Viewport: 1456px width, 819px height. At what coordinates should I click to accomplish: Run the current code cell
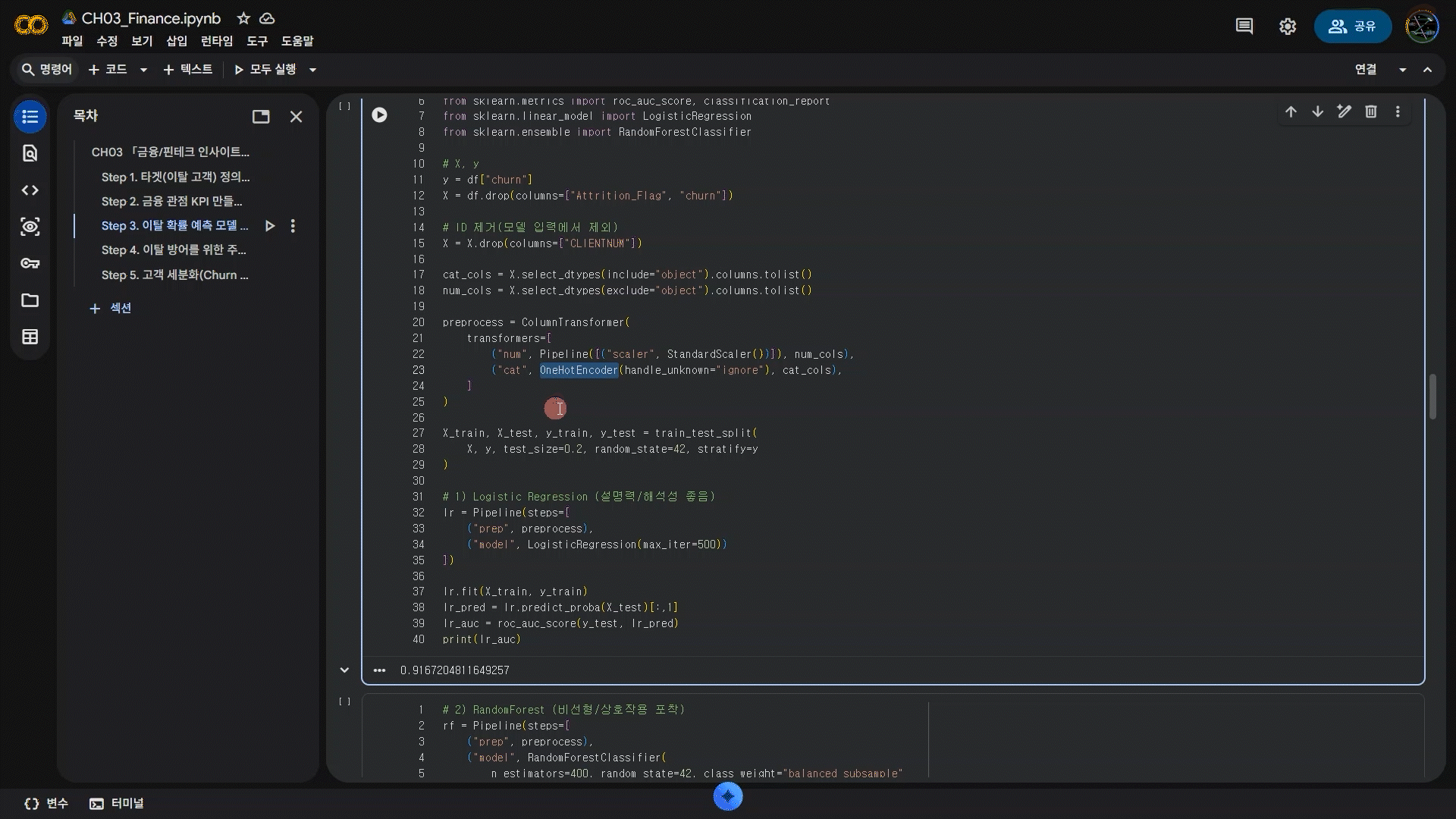(379, 115)
